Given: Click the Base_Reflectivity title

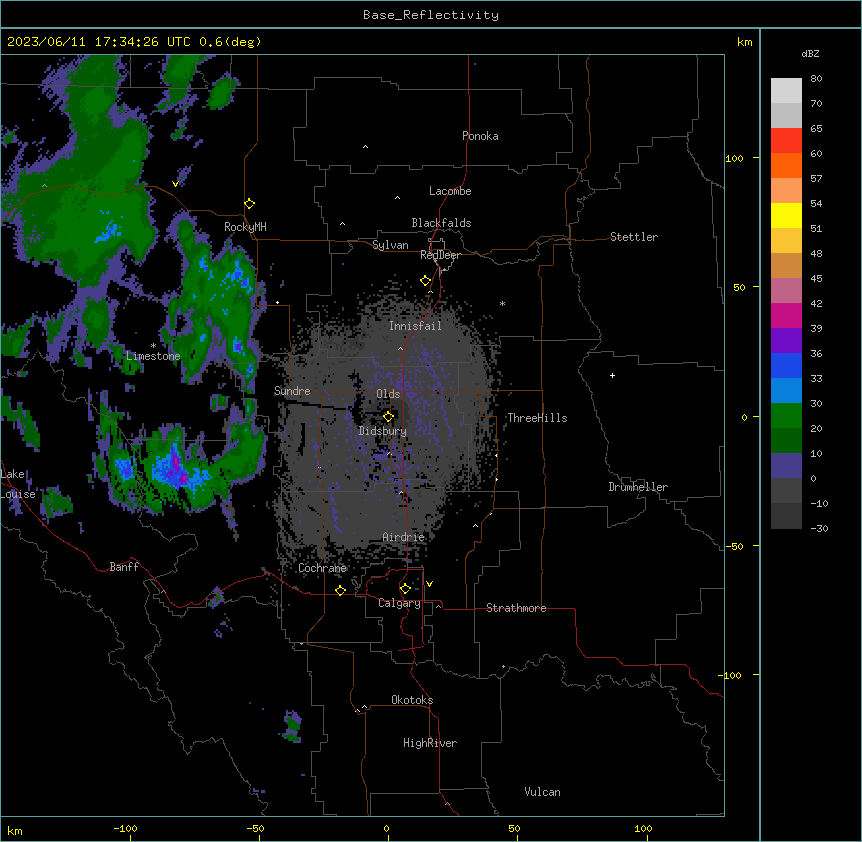Looking at the screenshot, I should click(x=431, y=15).
